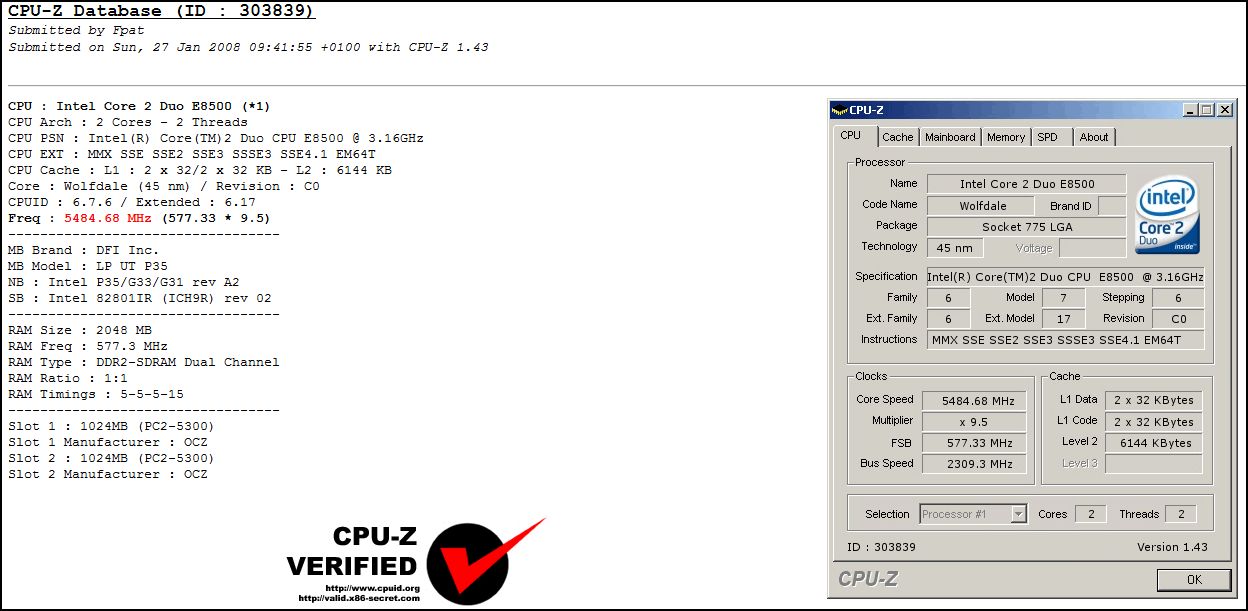
Task: Click the Stepping value 6
Action: [x=1178, y=298]
